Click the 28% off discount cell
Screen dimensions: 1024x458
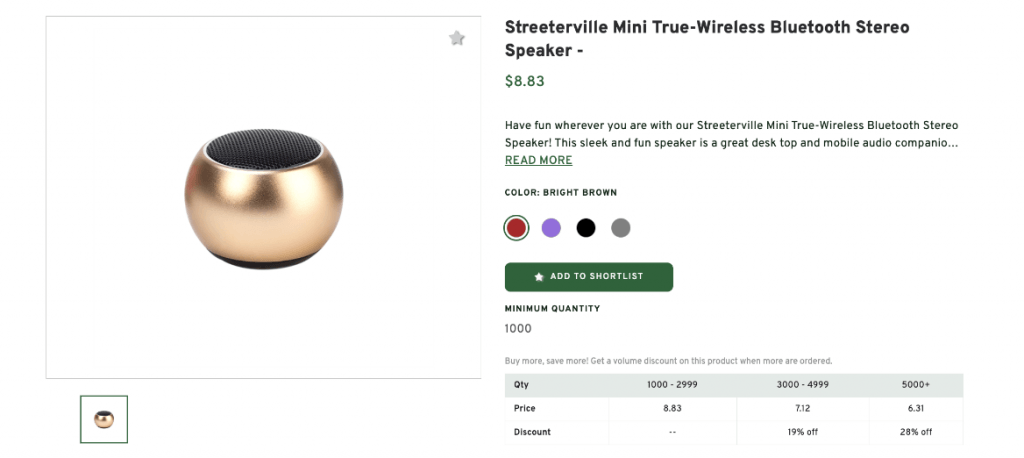915,433
